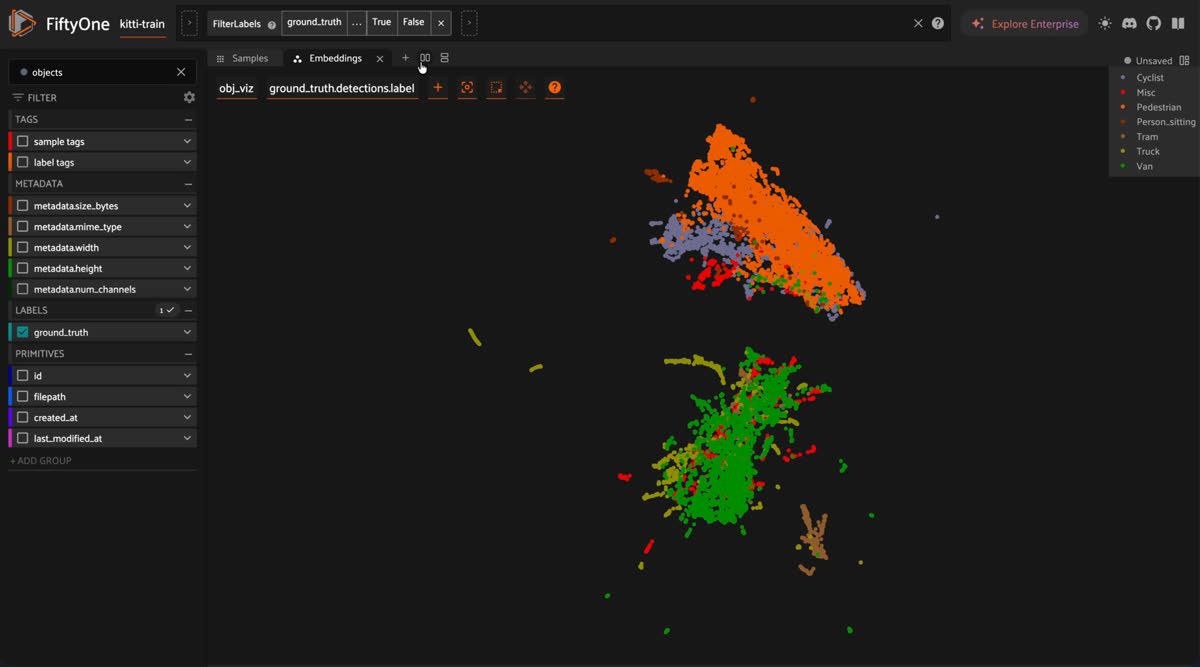Collapse the METADATA group
The image size is (1200, 667).
[x=188, y=184]
